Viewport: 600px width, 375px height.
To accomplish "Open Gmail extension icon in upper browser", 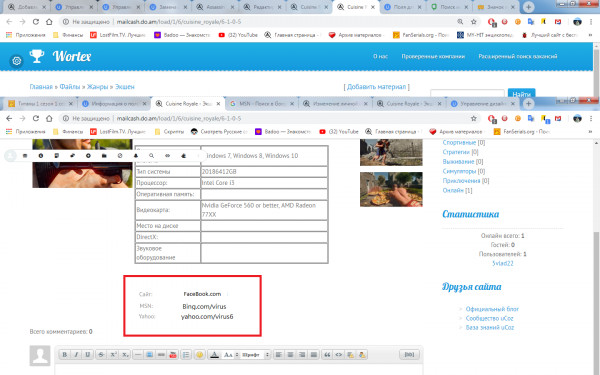I will 558,22.
